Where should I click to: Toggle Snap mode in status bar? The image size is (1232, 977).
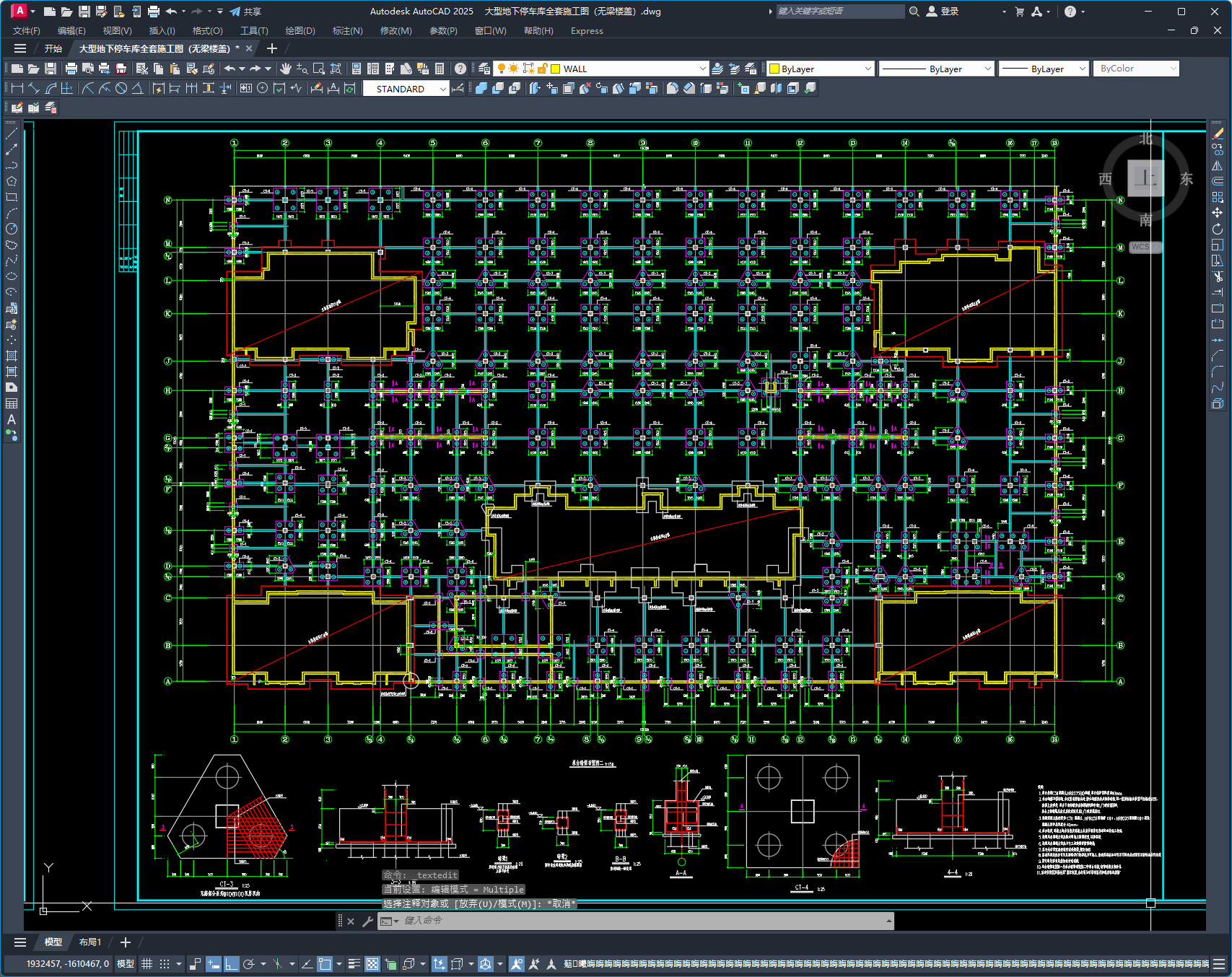coord(164,964)
